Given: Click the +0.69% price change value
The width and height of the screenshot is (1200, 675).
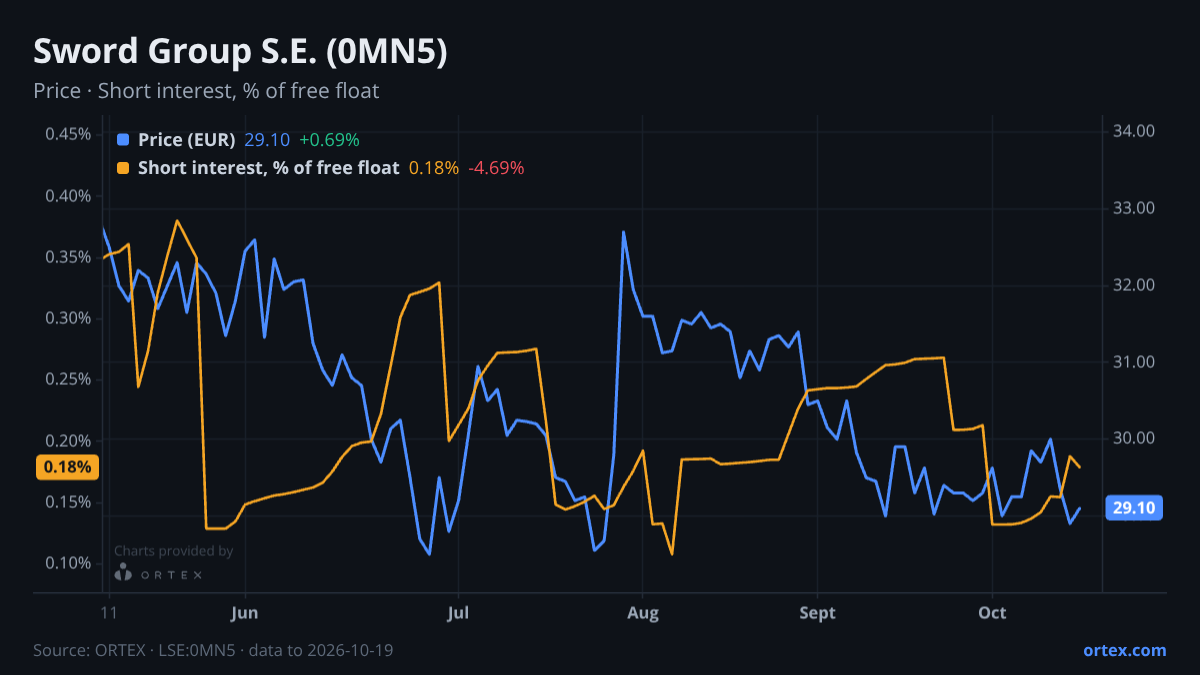Looking at the screenshot, I should click(x=329, y=140).
